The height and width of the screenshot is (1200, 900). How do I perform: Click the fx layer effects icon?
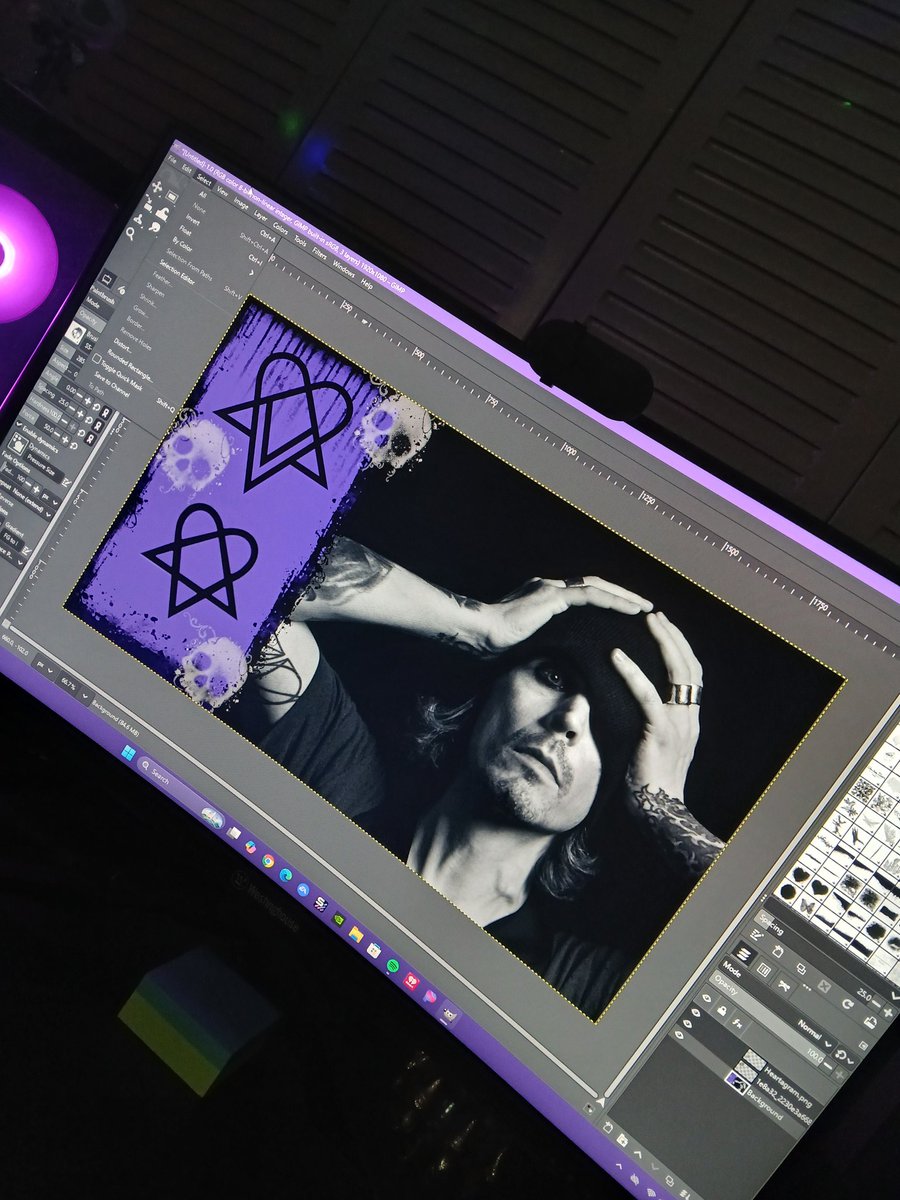click(737, 1023)
